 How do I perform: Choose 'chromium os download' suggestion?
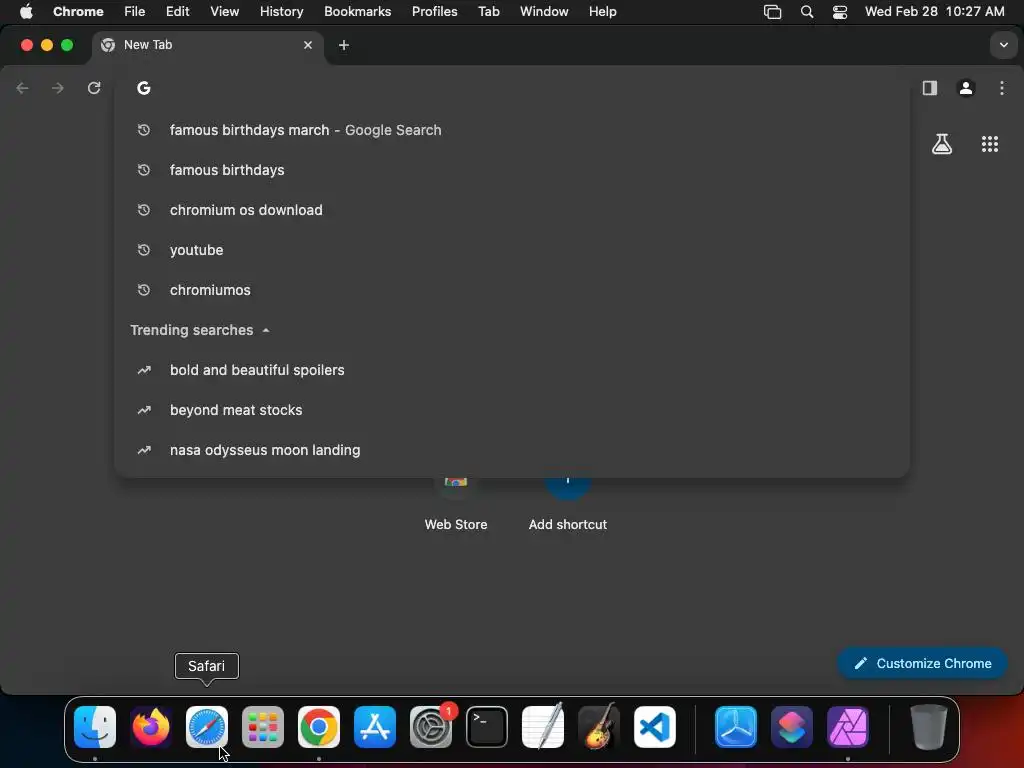click(x=512, y=210)
